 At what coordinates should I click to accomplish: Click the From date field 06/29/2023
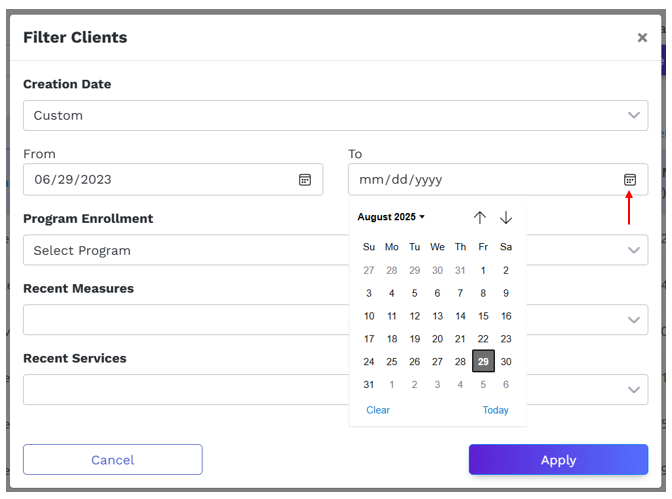point(173,180)
